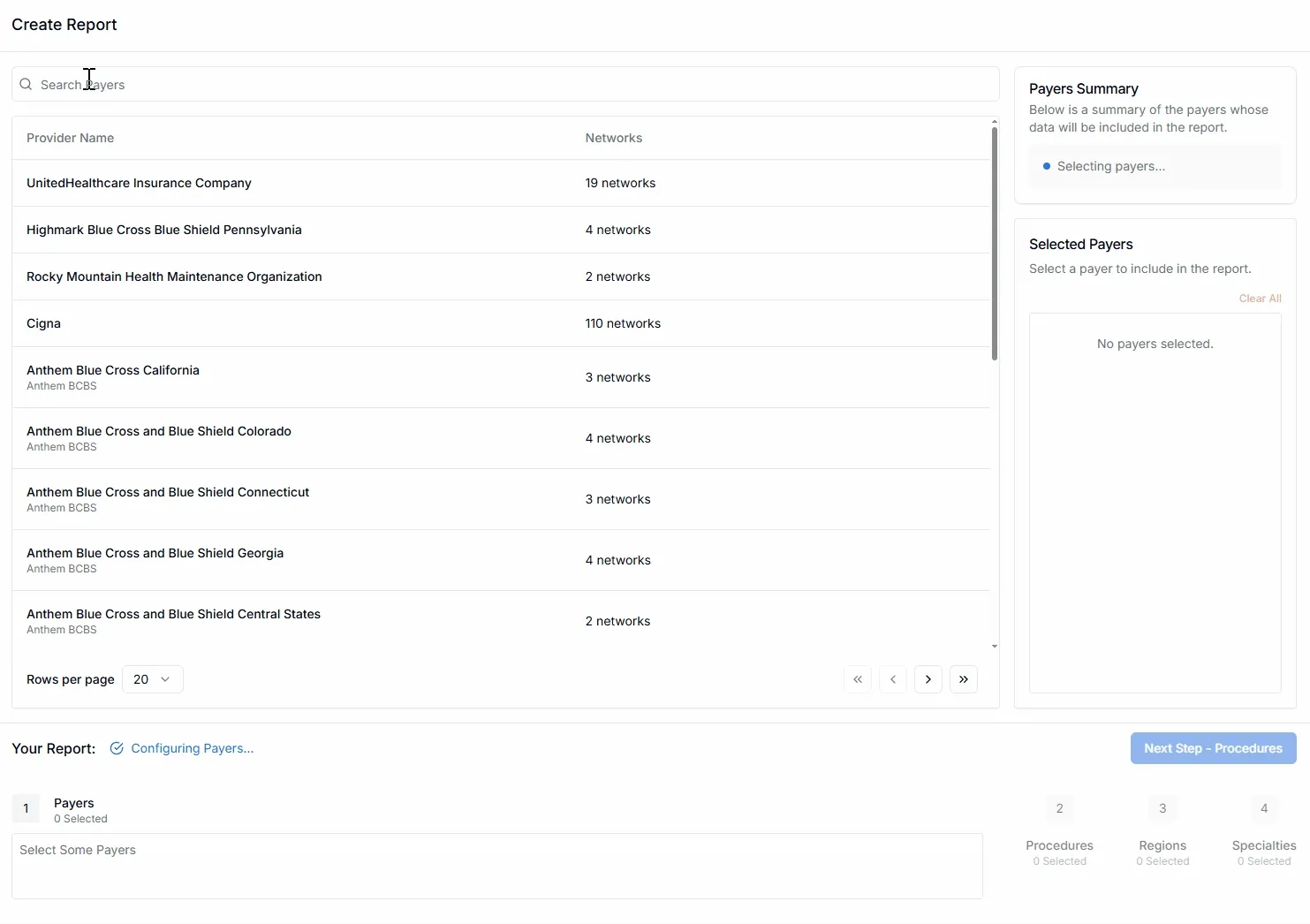This screenshot has width=1310, height=924.
Task: Select Rocky Mountain Health Maintenance Organization
Action: point(501,276)
